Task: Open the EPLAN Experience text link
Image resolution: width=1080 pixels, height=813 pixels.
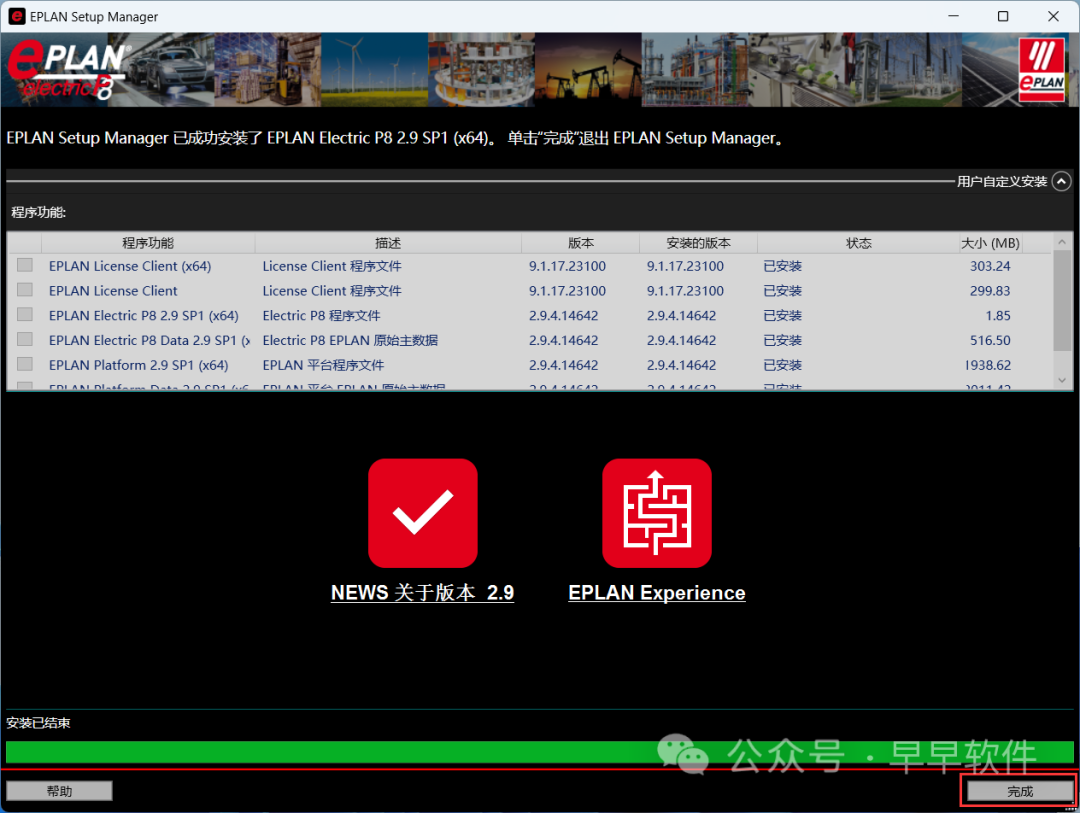Action: point(656,593)
